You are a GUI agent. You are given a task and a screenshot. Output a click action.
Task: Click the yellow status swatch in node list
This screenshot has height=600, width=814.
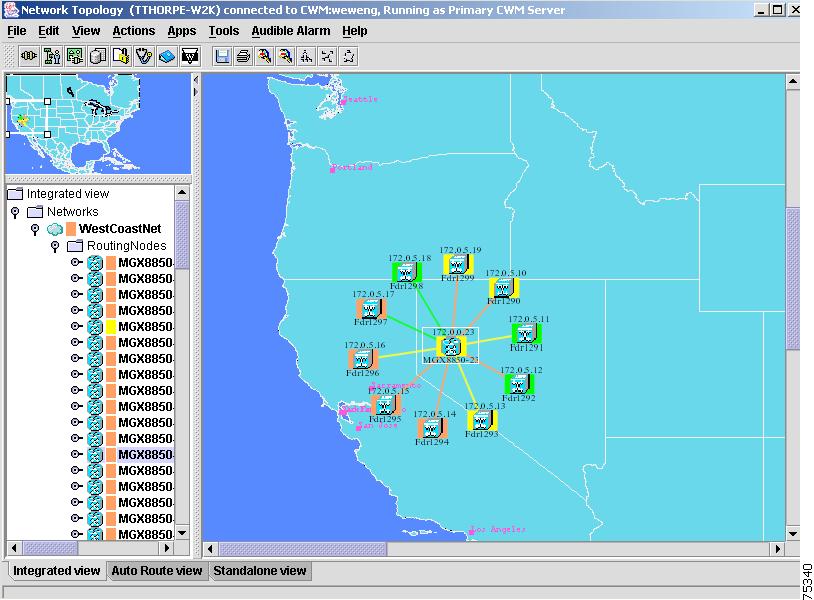point(111,326)
